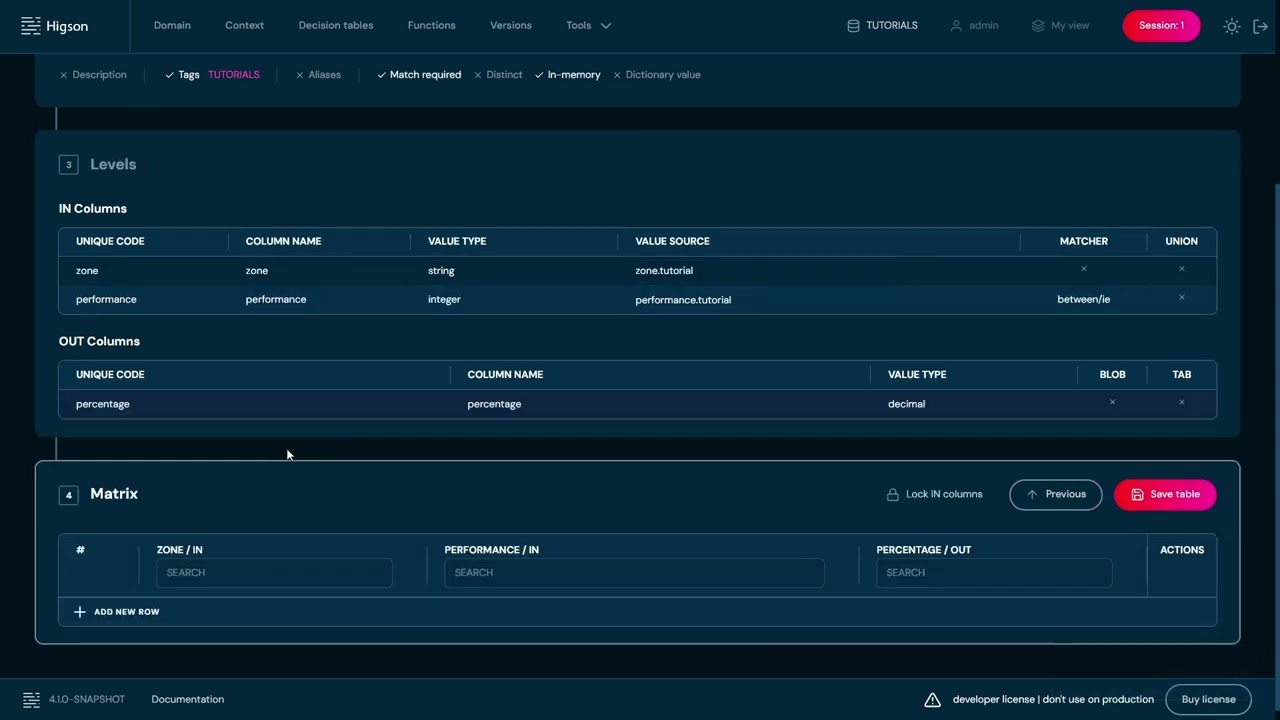This screenshot has width=1280, height=720.
Task: Toggle In-memory option
Action: coord(568,75)
